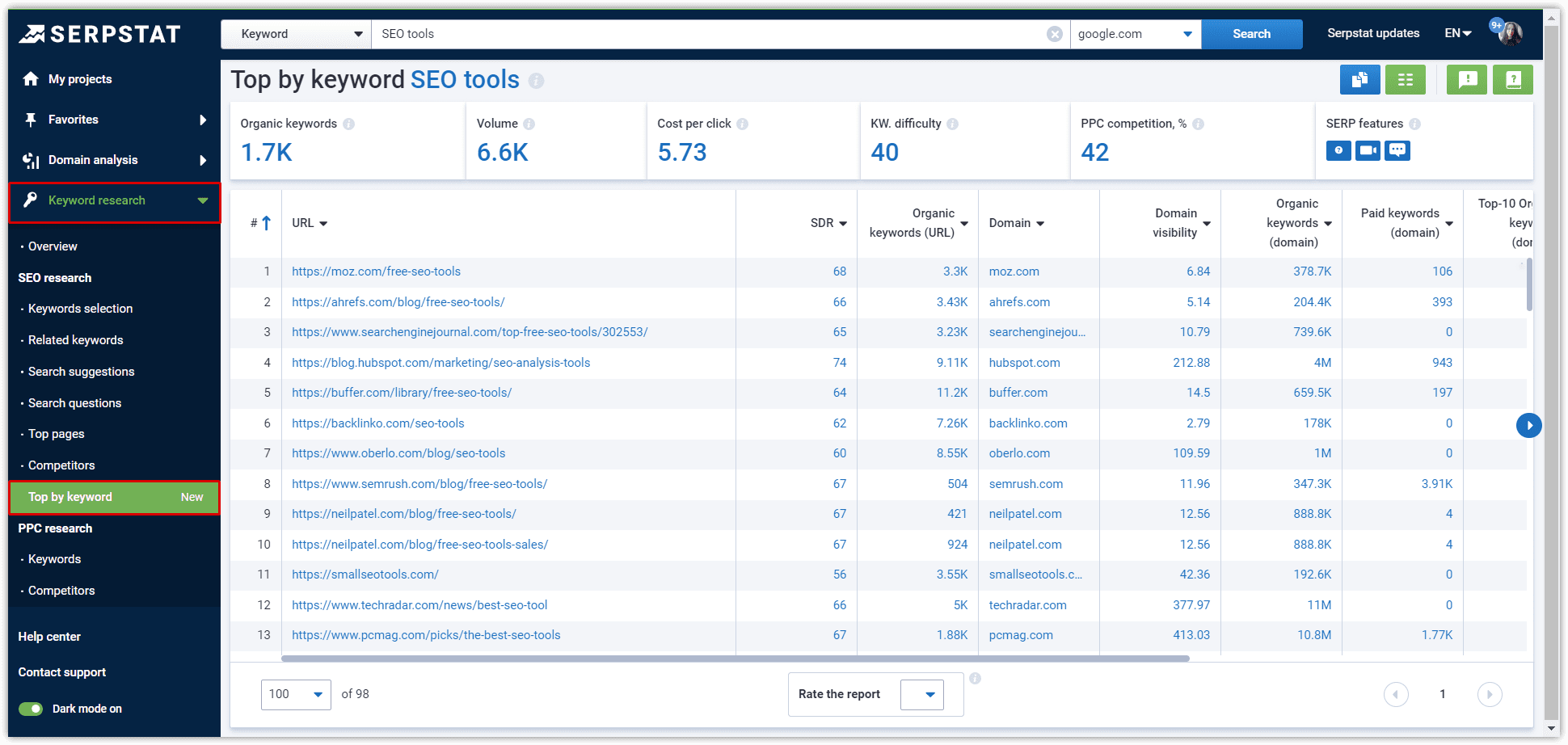The width and height of the screenshot is (1568, 745).
Task: Open SEO research Competitors in sidebar
Action: coord(61,465)
